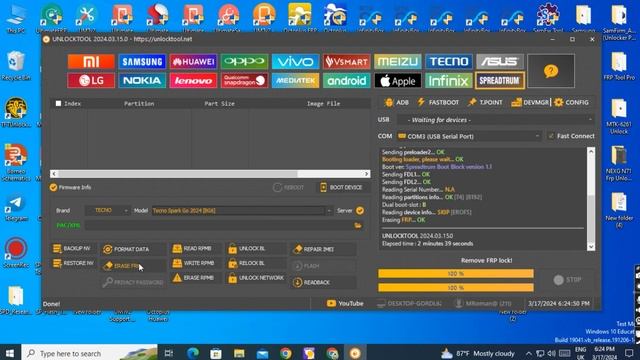
Task: Toggle the Index select-all checkbox
Action: [x=58, y=104]
